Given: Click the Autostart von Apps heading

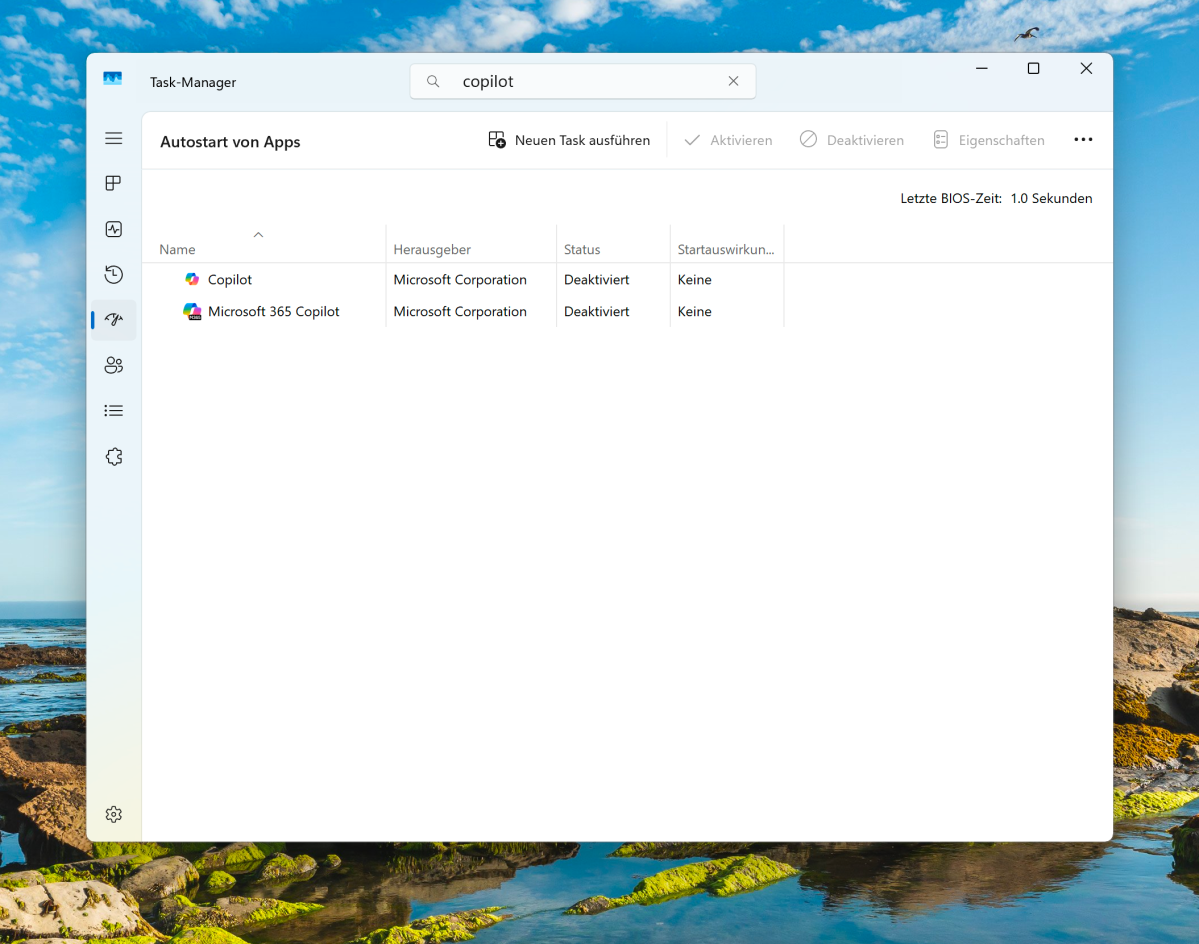Looking at the screenshot, I should (x=230, y=141).
